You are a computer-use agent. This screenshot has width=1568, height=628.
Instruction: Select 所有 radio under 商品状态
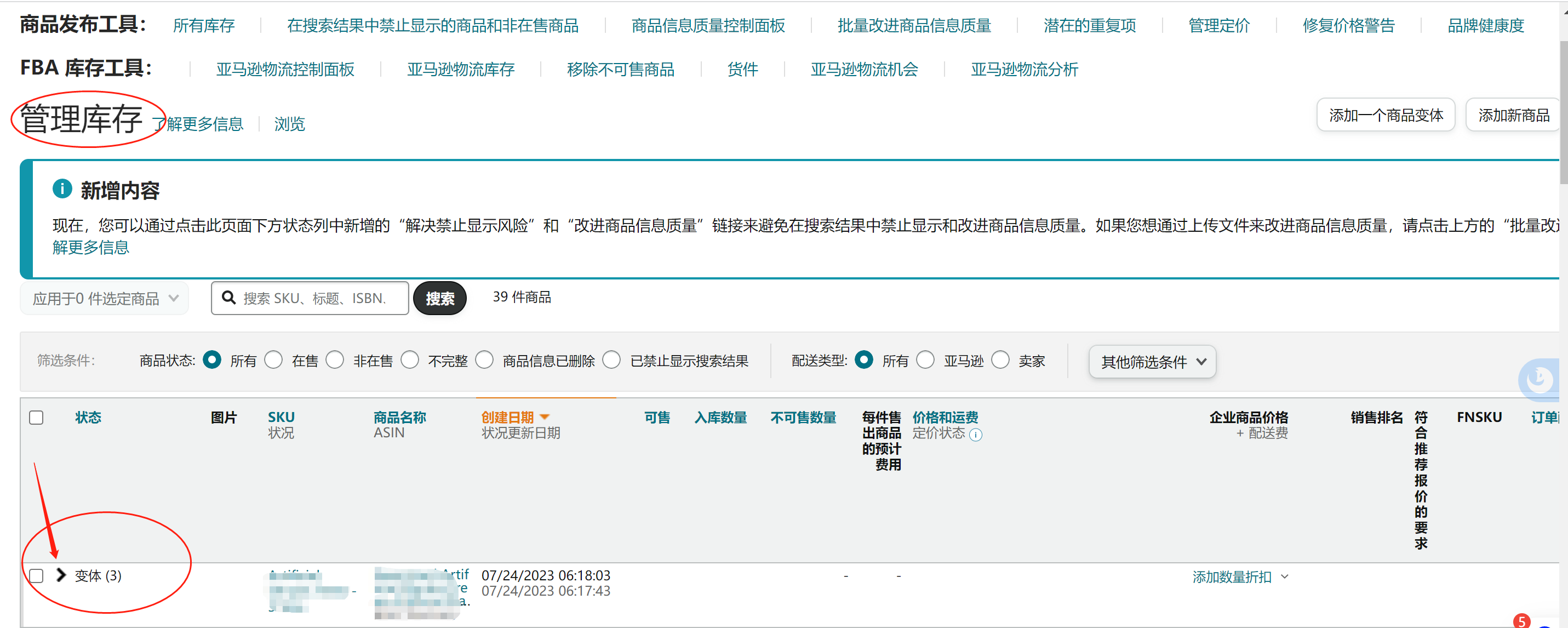point(212,360)
